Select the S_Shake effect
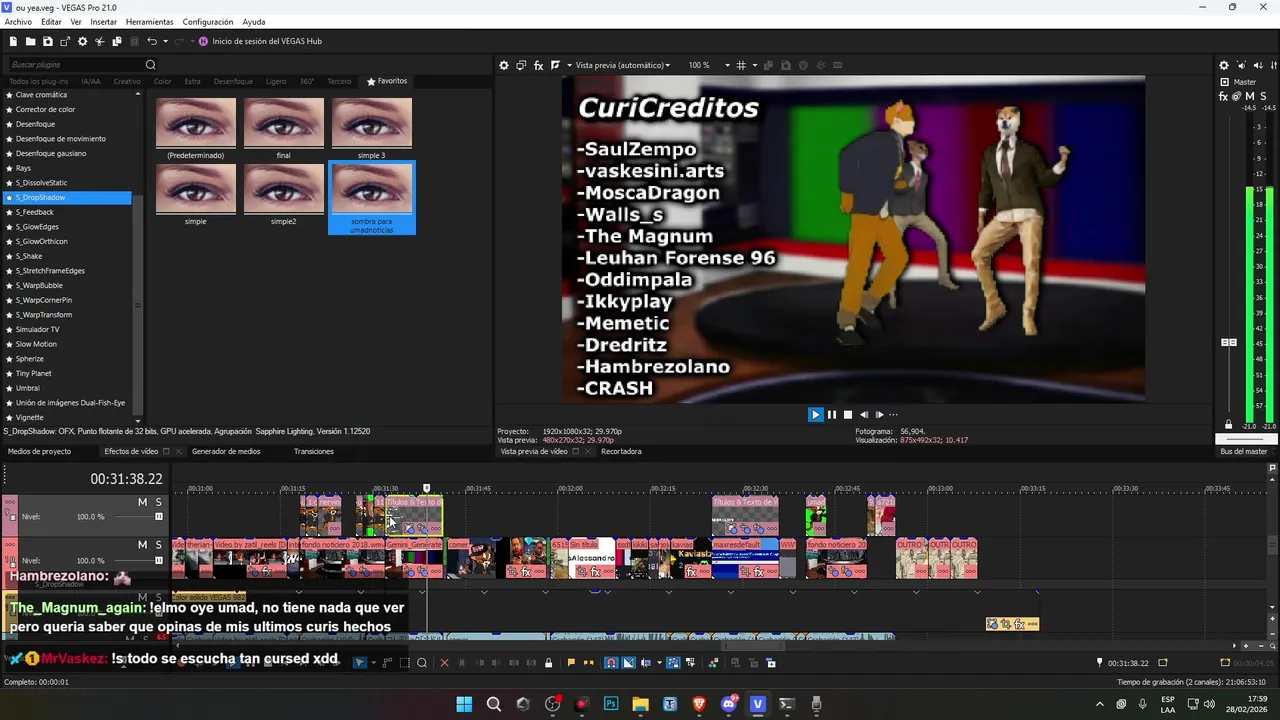 click(29, 256)
